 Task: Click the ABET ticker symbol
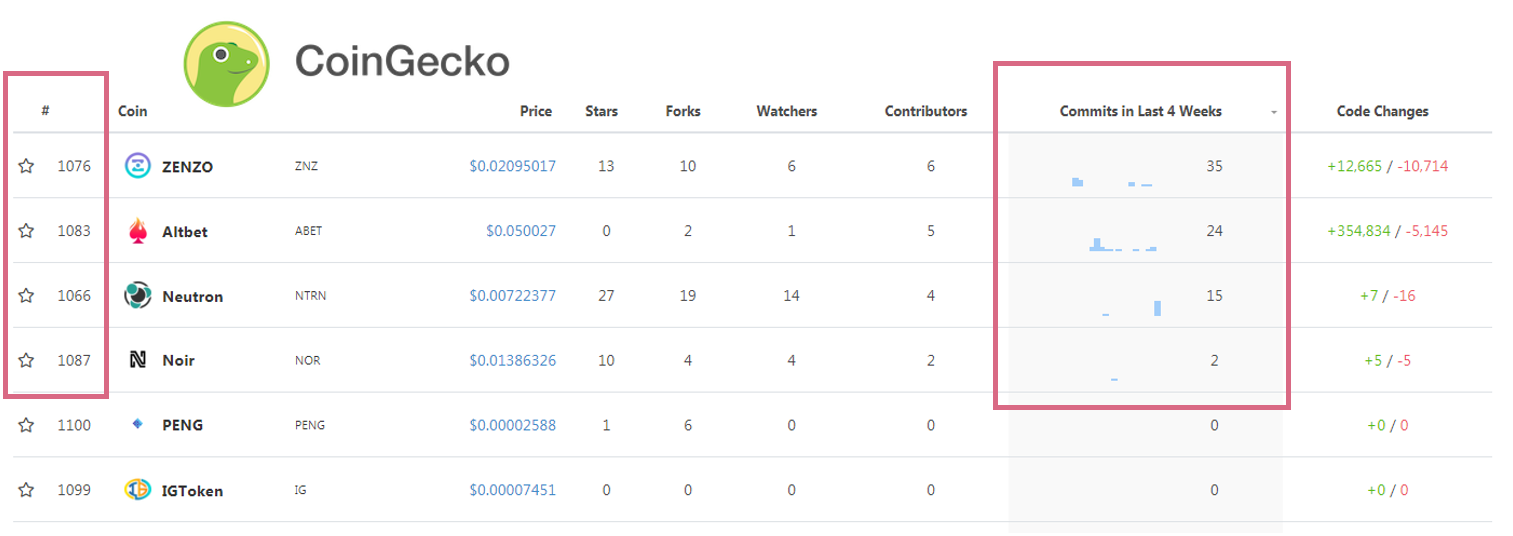click(308, 232)
